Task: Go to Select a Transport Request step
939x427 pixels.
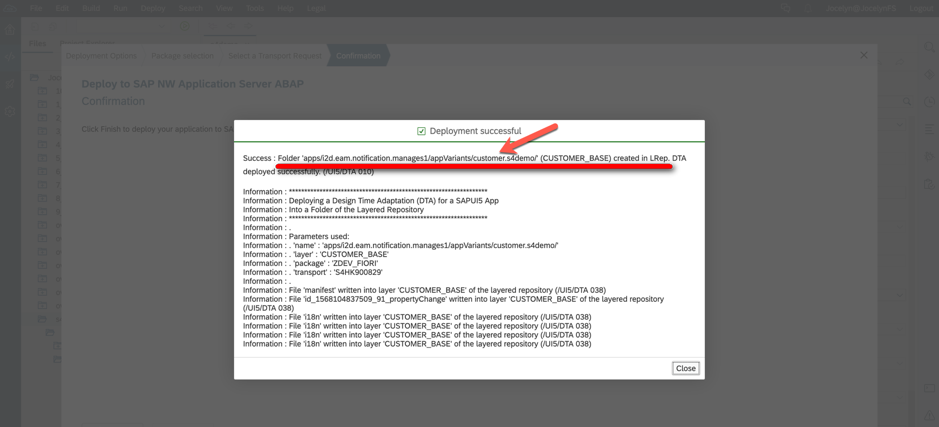Action: click(x=275, y=56)
